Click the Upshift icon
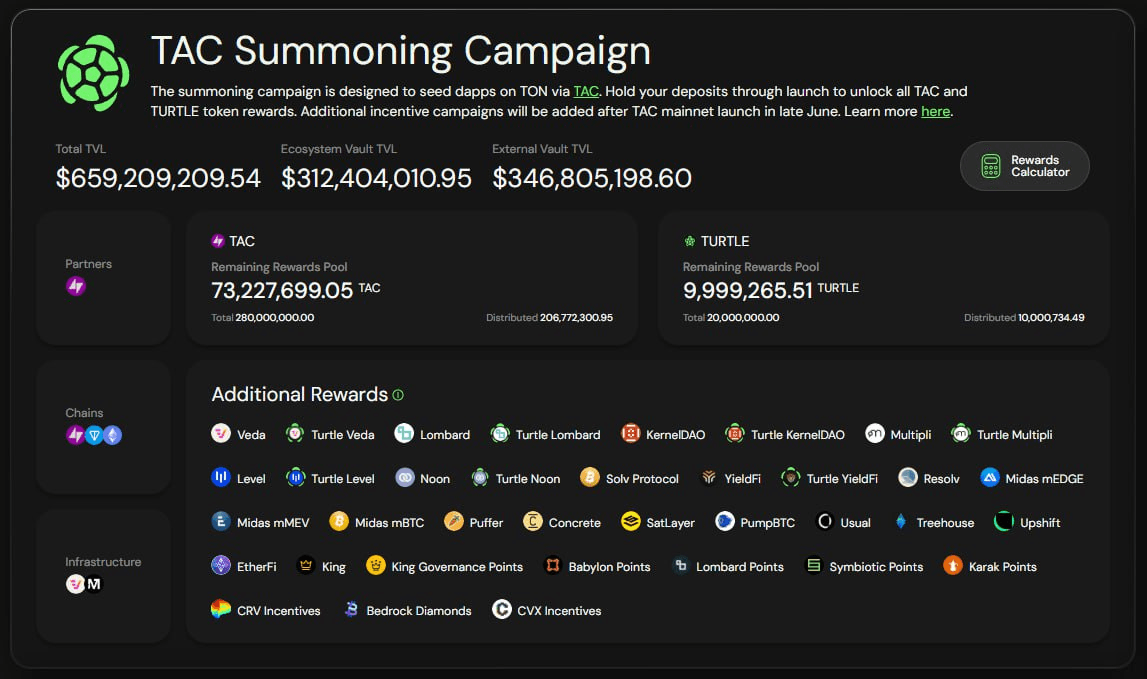Screen dimensions: 1147x679 [x=1004, y=522]
